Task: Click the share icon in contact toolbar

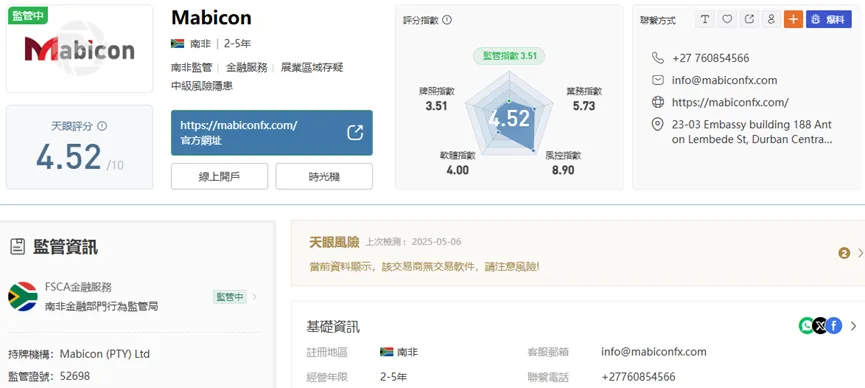Action: pyautogui.click(x=749, y=19)
